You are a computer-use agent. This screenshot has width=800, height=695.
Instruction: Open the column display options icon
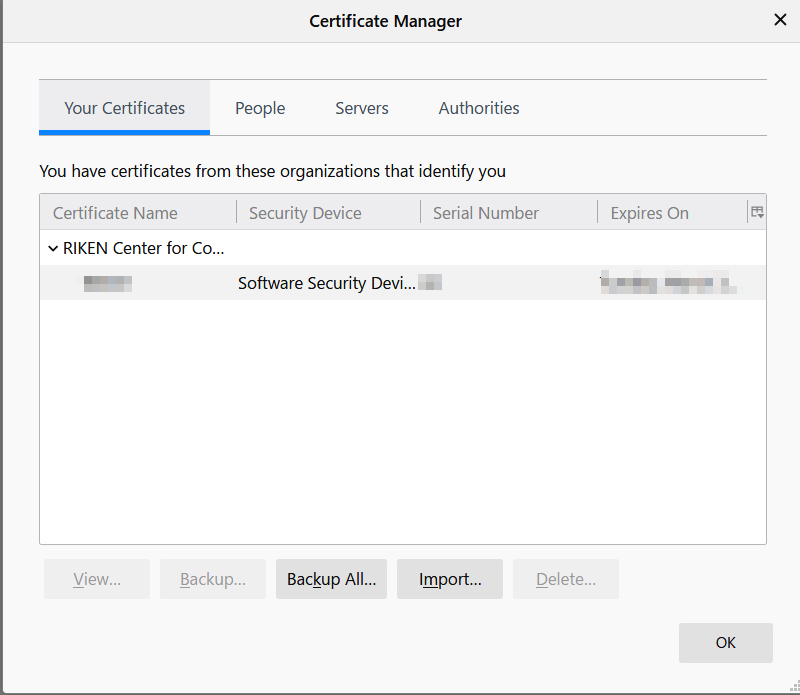click(x=757, y=211)
